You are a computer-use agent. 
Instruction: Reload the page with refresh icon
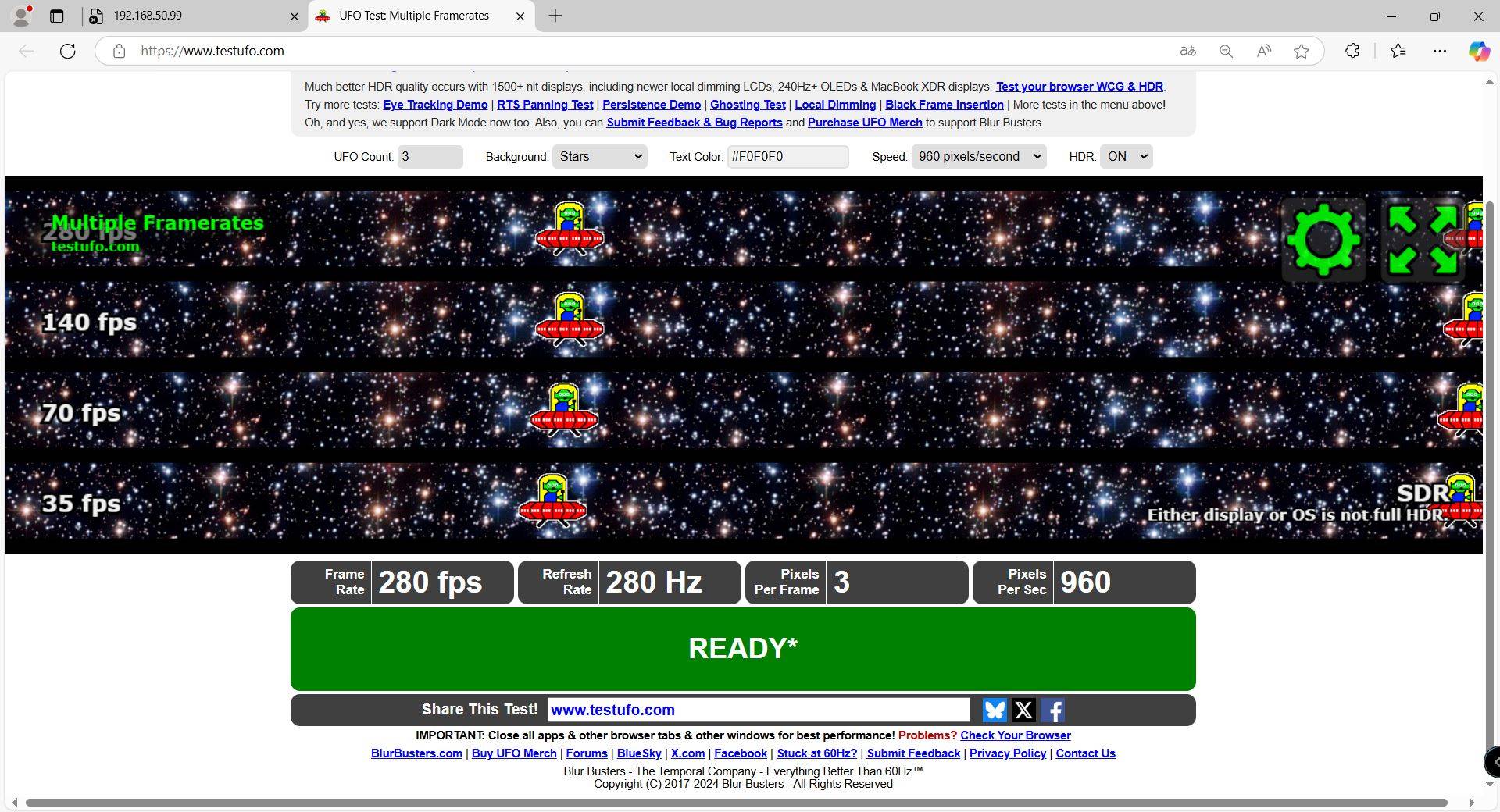point(68,51)
